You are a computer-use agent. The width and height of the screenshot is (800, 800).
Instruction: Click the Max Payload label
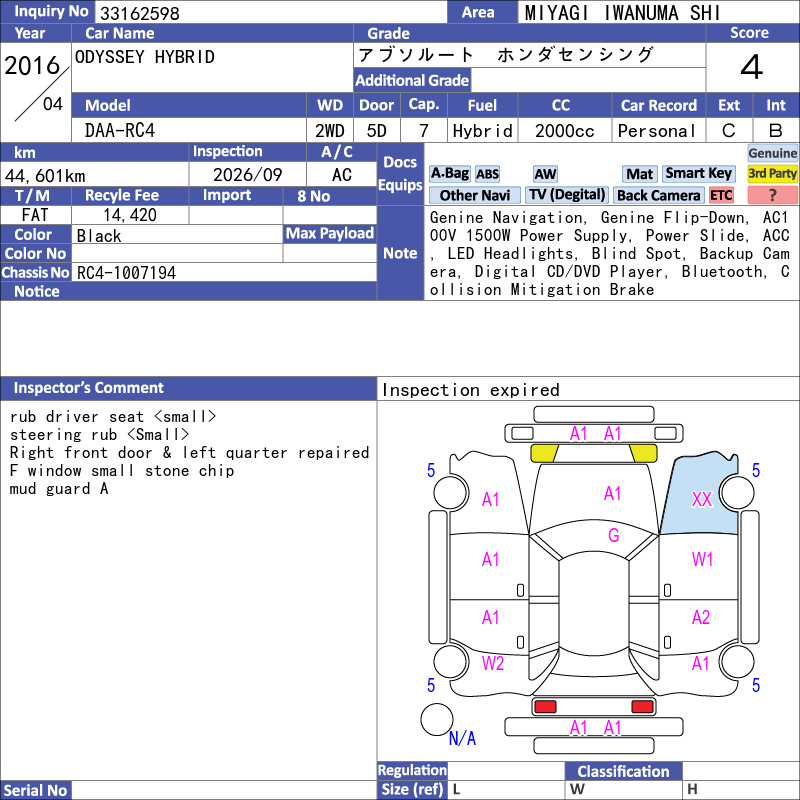(x=330, y=233)
